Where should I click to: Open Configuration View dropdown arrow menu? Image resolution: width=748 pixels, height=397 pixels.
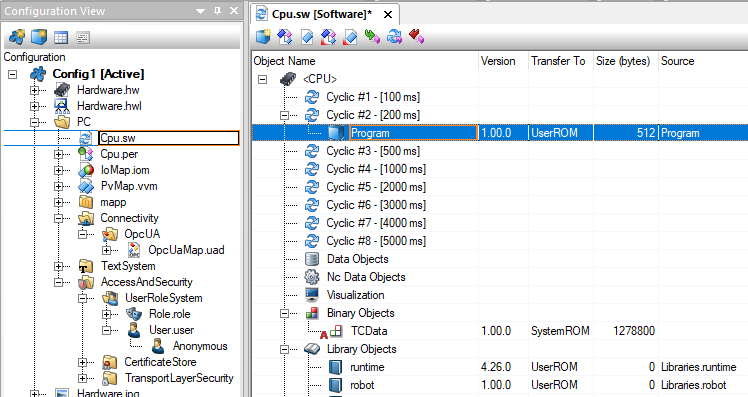pyautogui.click(x=200, y=10)
